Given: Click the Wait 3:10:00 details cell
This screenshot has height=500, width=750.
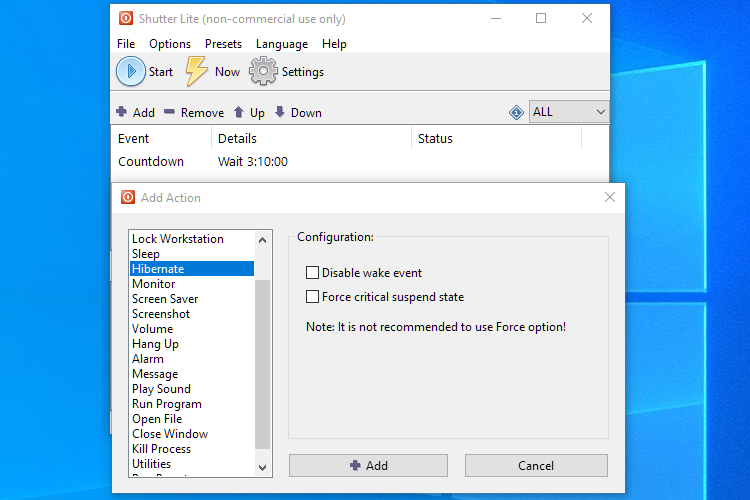Looking at the screenshot, I should (x=253, y=162).
